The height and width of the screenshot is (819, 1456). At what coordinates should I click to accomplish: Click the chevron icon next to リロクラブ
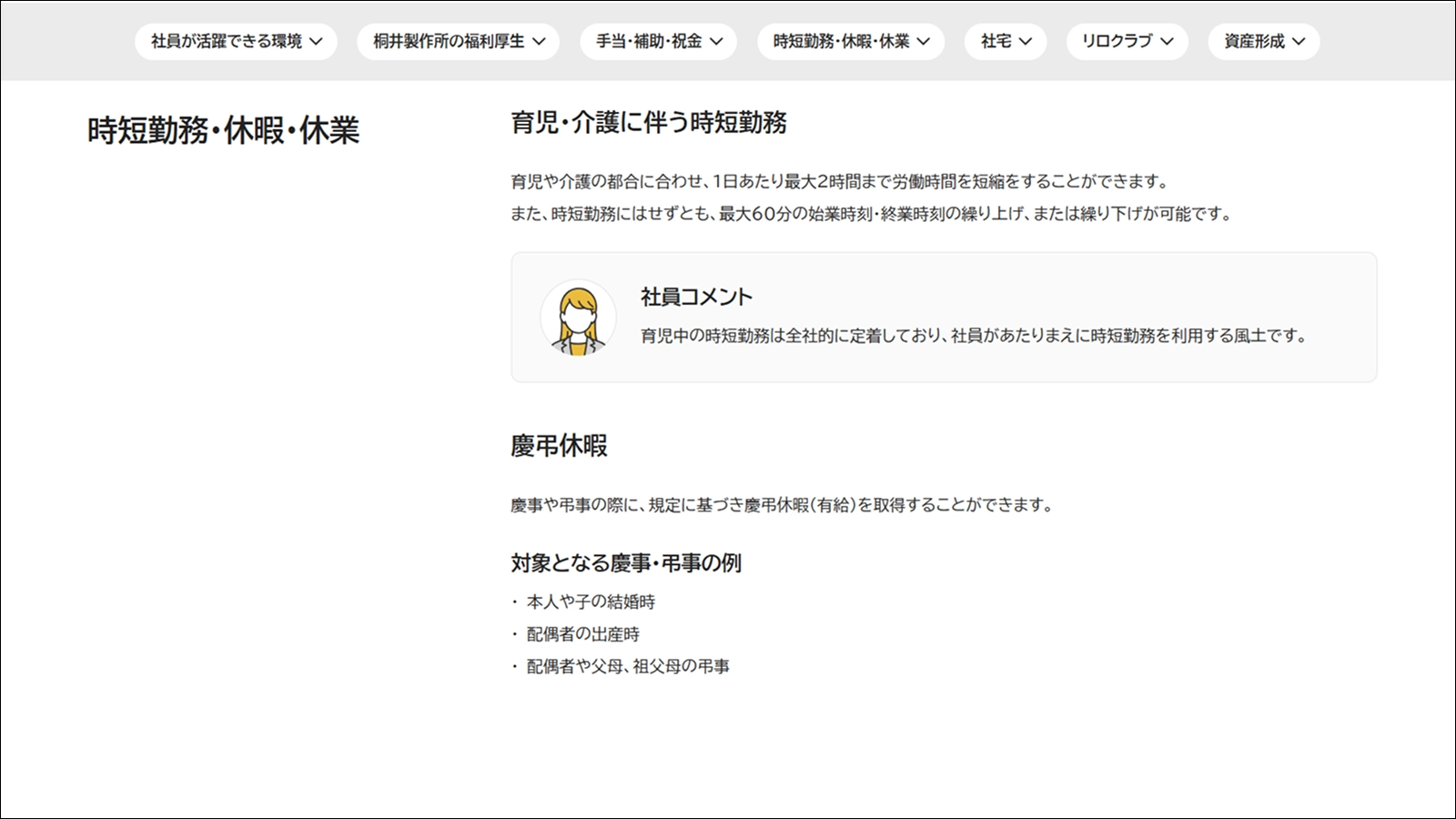(x=1167, y=42)
